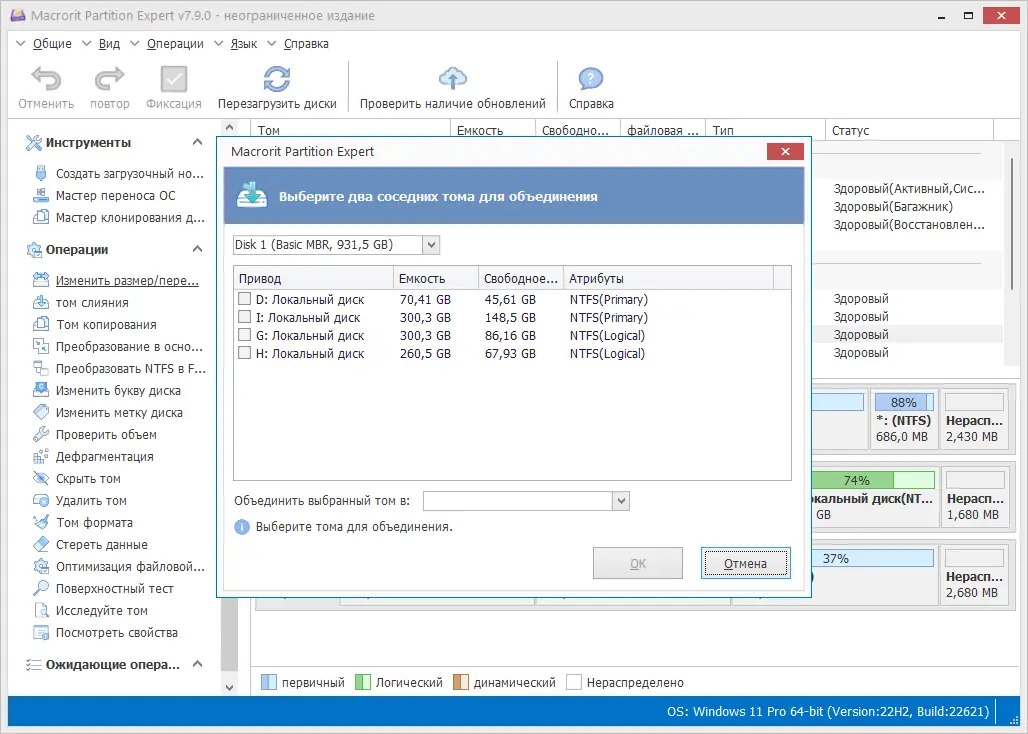
Task: Open Справка help bubble icon
Action: (591, 79)
